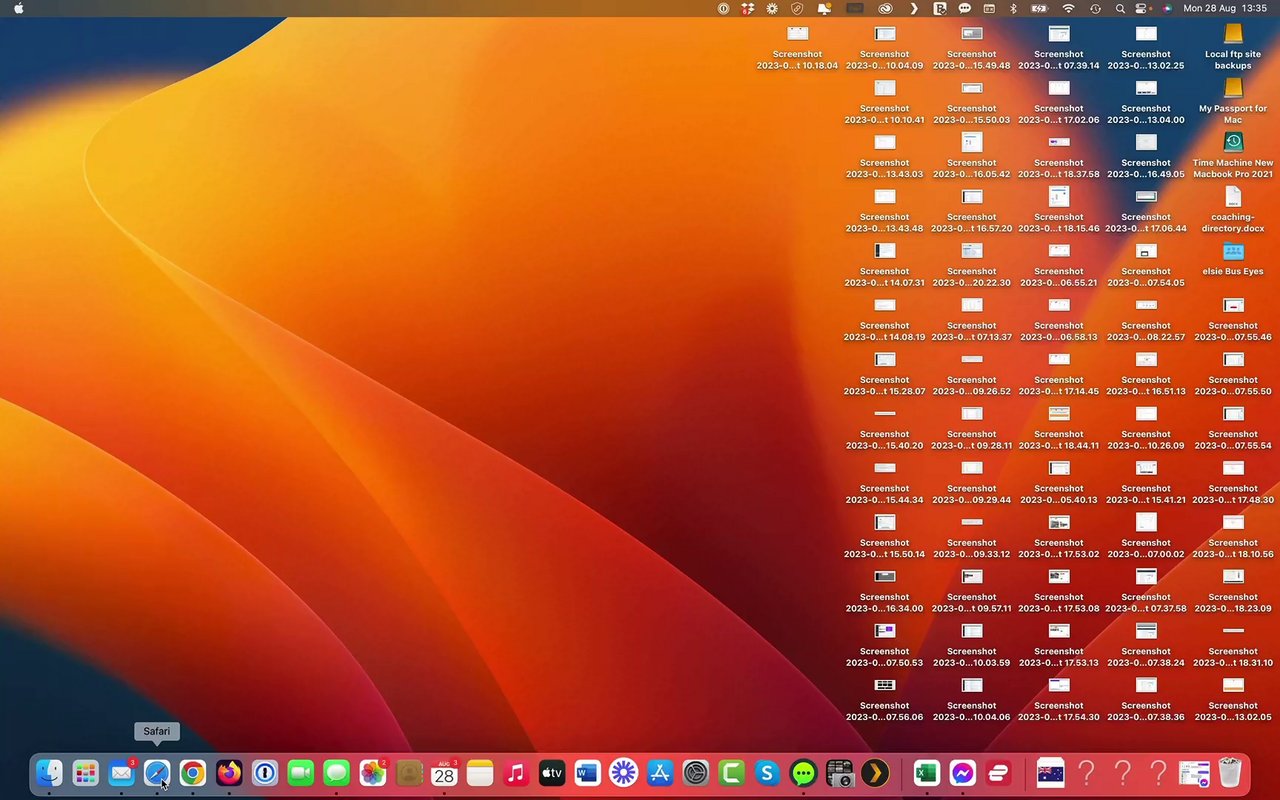Screen dimensions: 1280x800
Task: Open Spotlight search in the menu bar
Action: 1120,8
